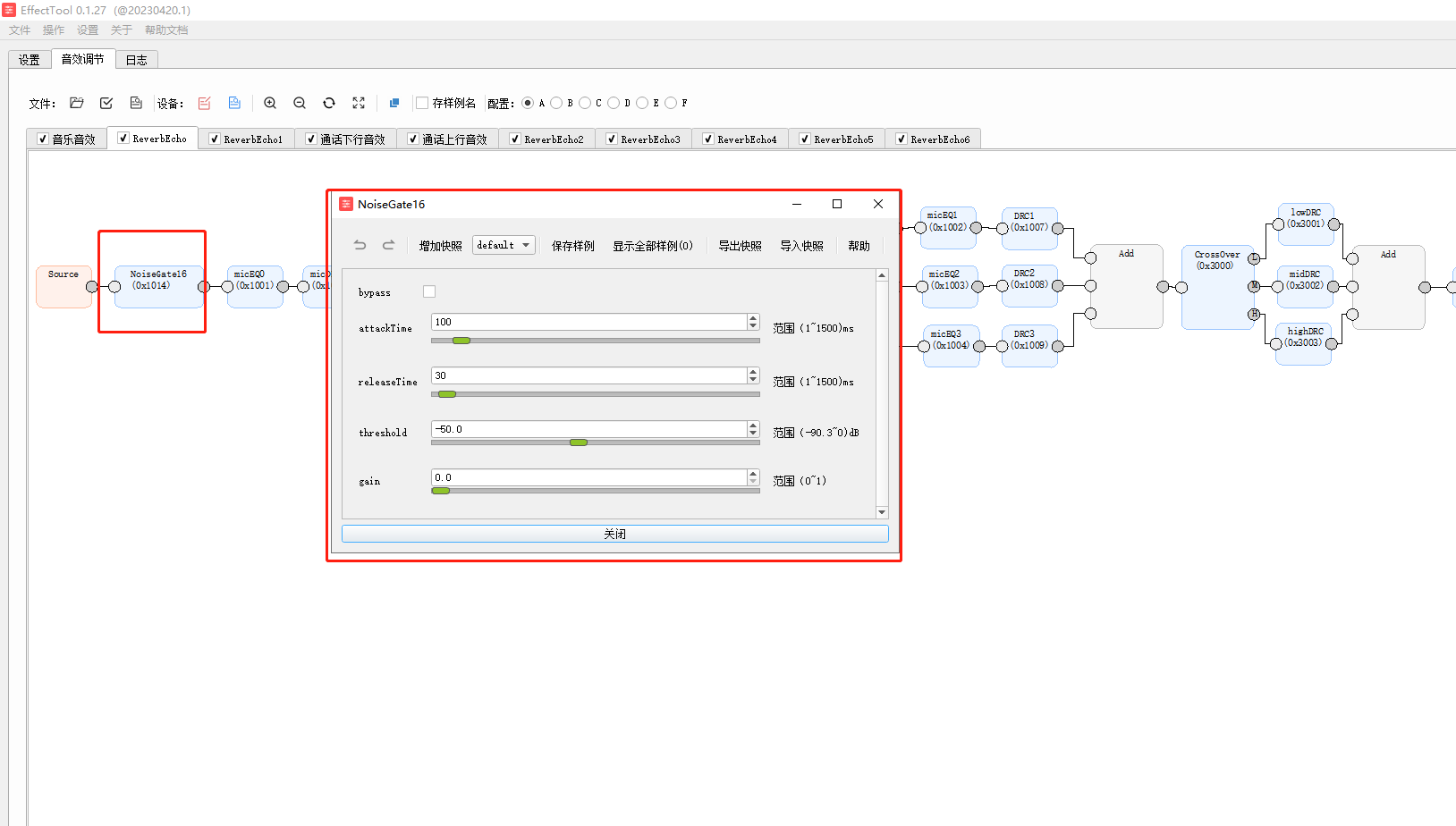1456x826 pixels.
Task: Enable the 存样例名 checkbox
Action: point(422,103)
